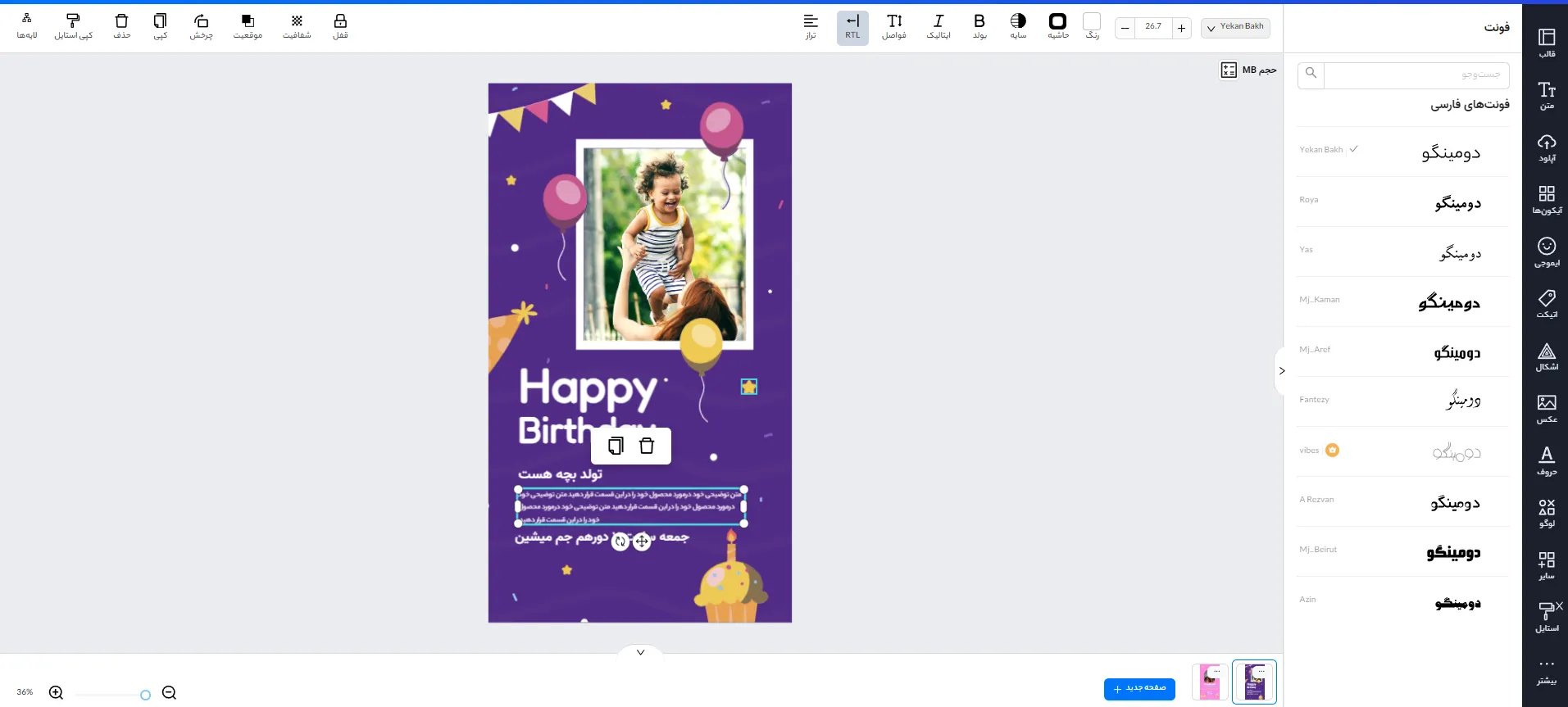Click the move handle below text box

(642, 541)
